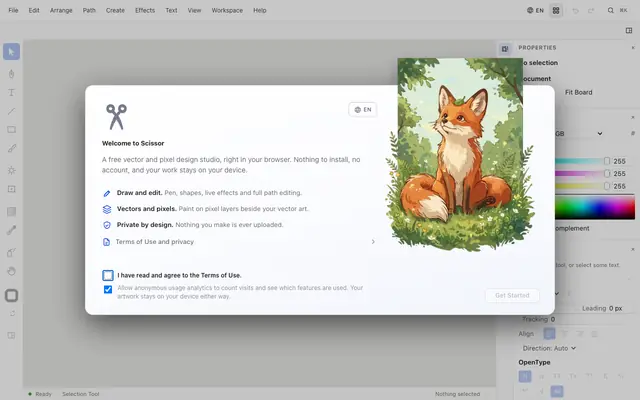Open the Help menu
The width and height of the screenshot is (640, 400).
pos(260,11)
